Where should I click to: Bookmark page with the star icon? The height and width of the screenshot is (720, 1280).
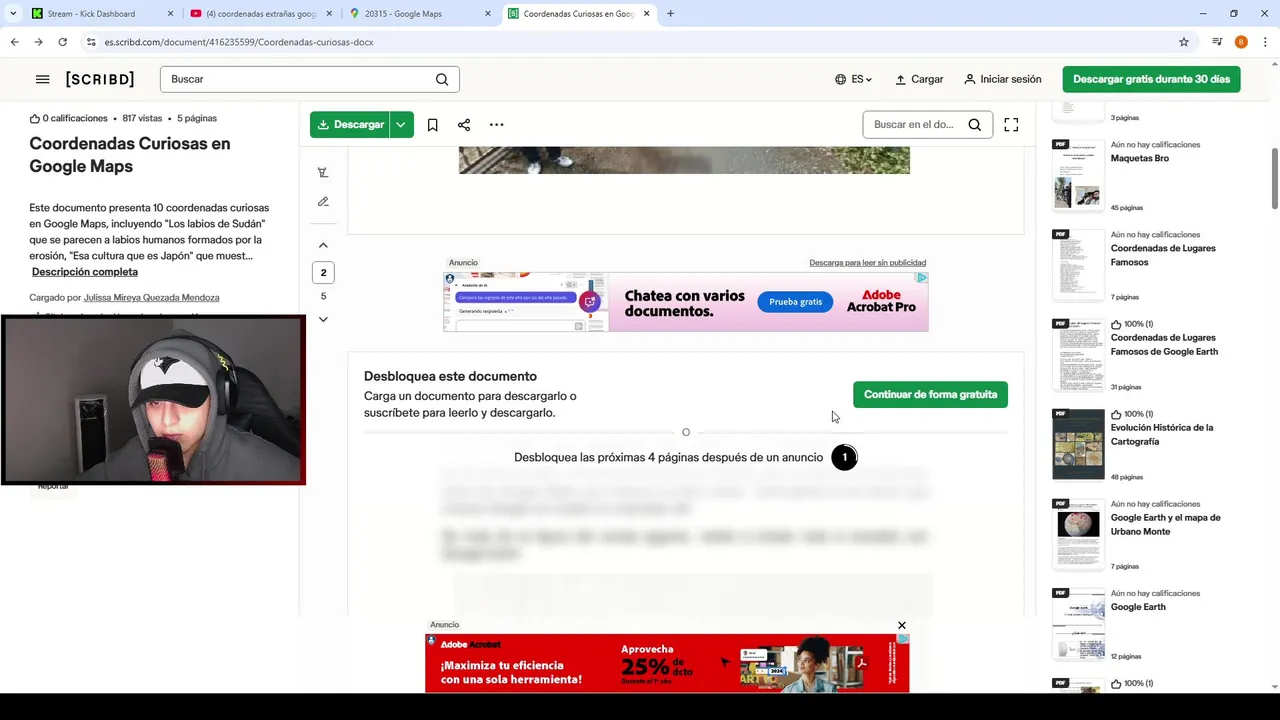pos(1184,42)
